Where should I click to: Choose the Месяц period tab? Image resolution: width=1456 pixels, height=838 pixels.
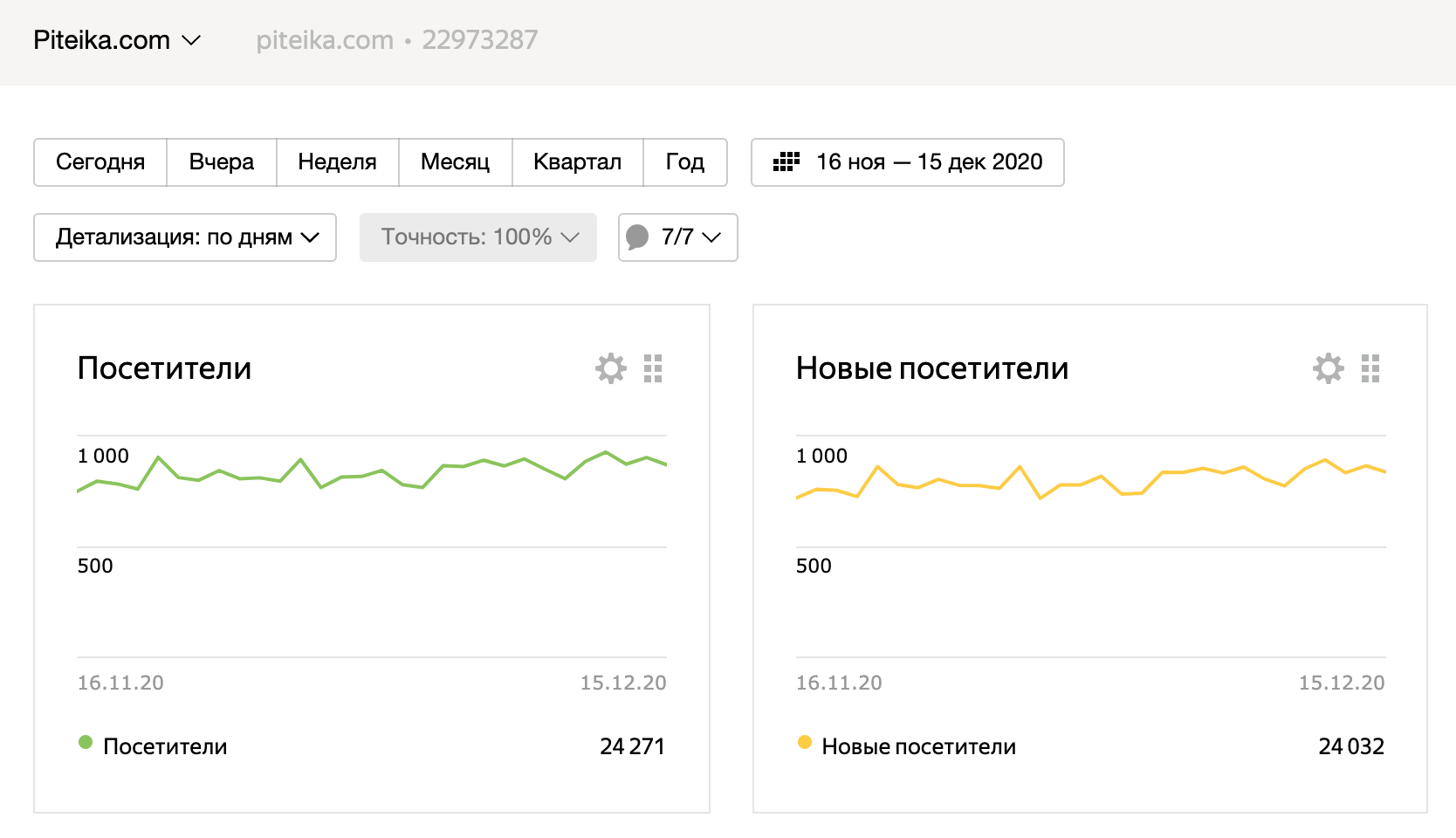pos(455,162)
